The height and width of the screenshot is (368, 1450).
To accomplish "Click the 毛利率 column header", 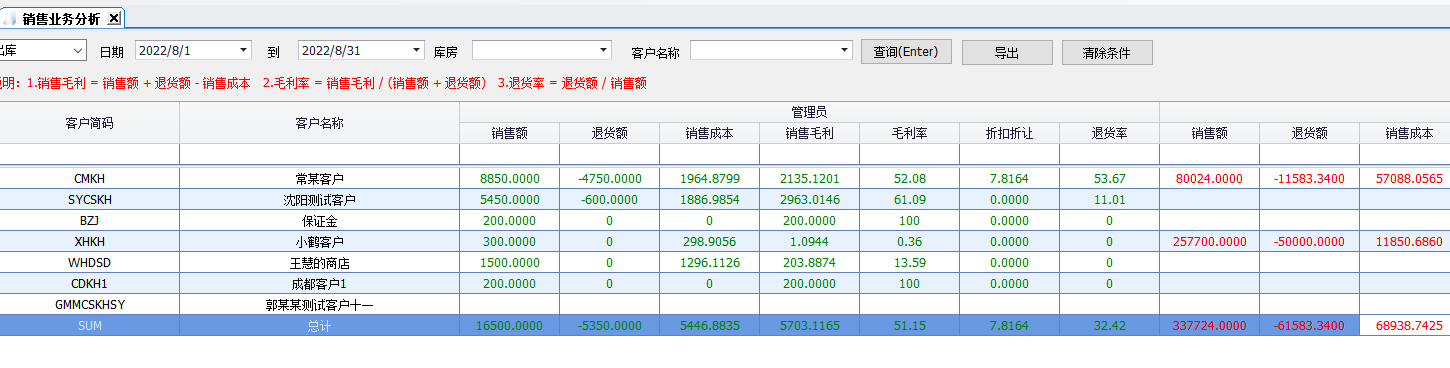I will coord(909,132).
